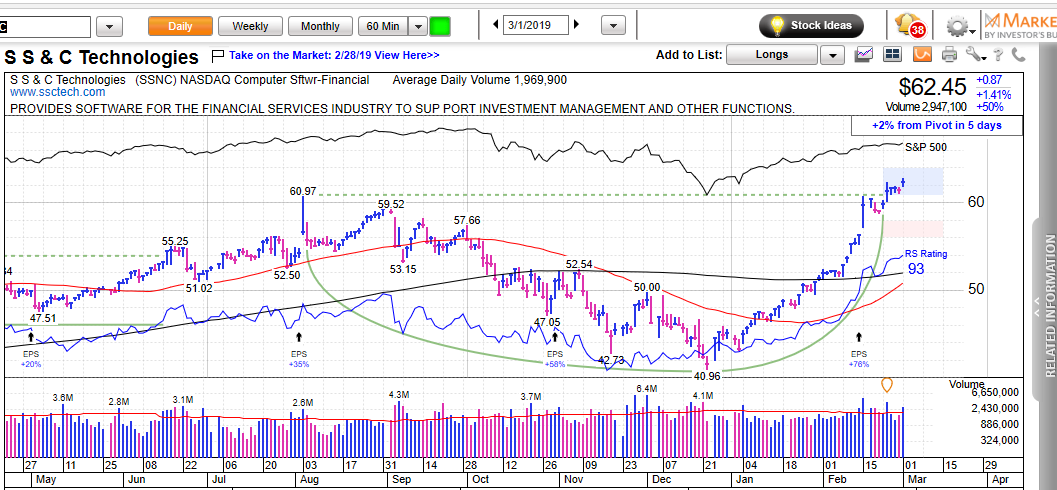The height and width of the screenshot is (490, 1057).
Task: Click the blue buy zone shading
Action: point(913,181)
